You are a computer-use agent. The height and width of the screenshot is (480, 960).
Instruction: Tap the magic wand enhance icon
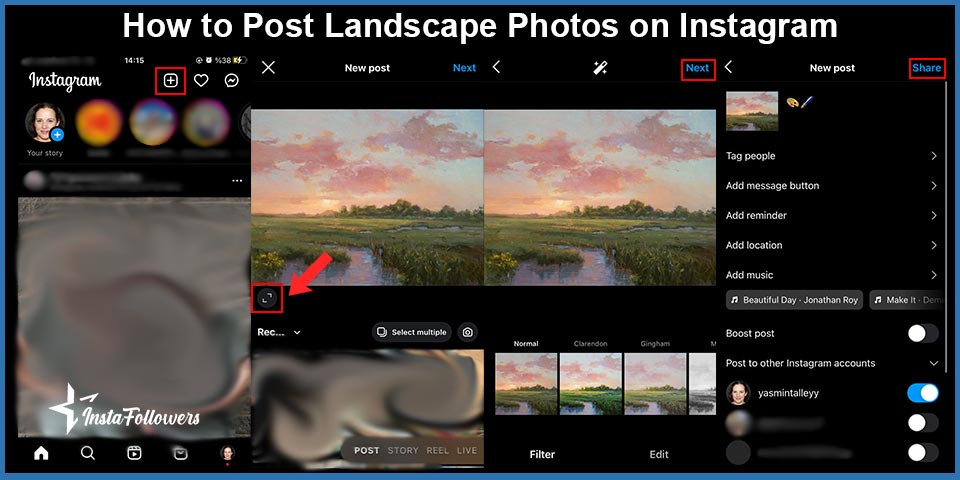(600, 68)
